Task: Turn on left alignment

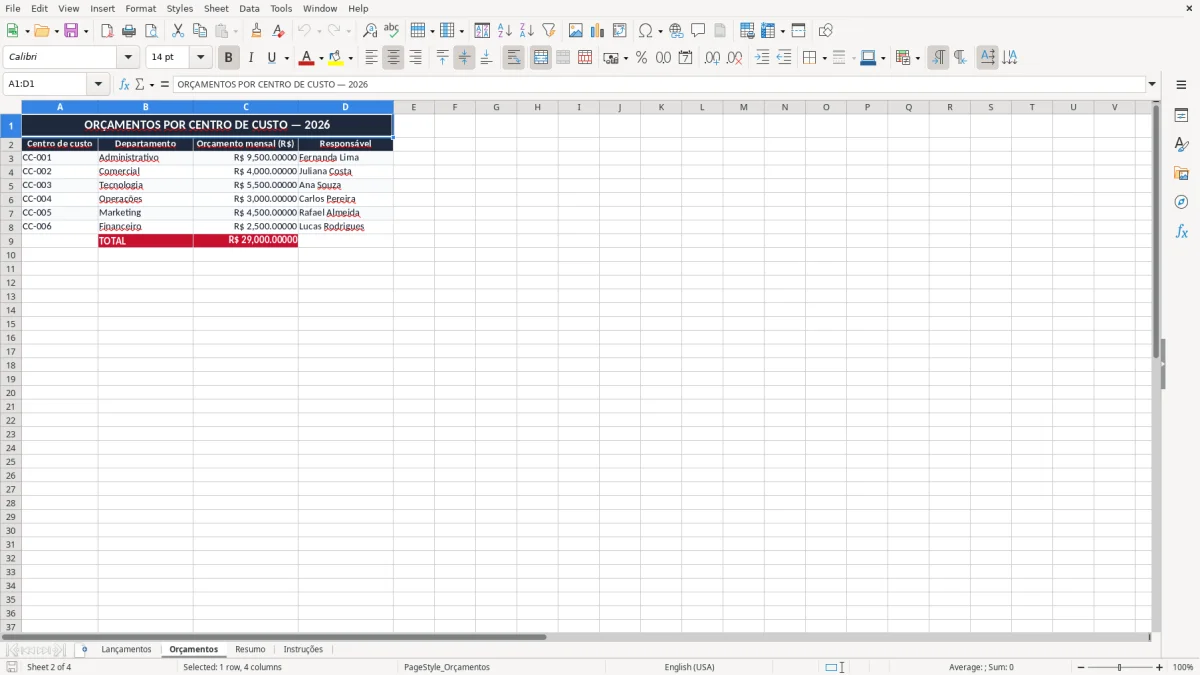Action: 371,58
